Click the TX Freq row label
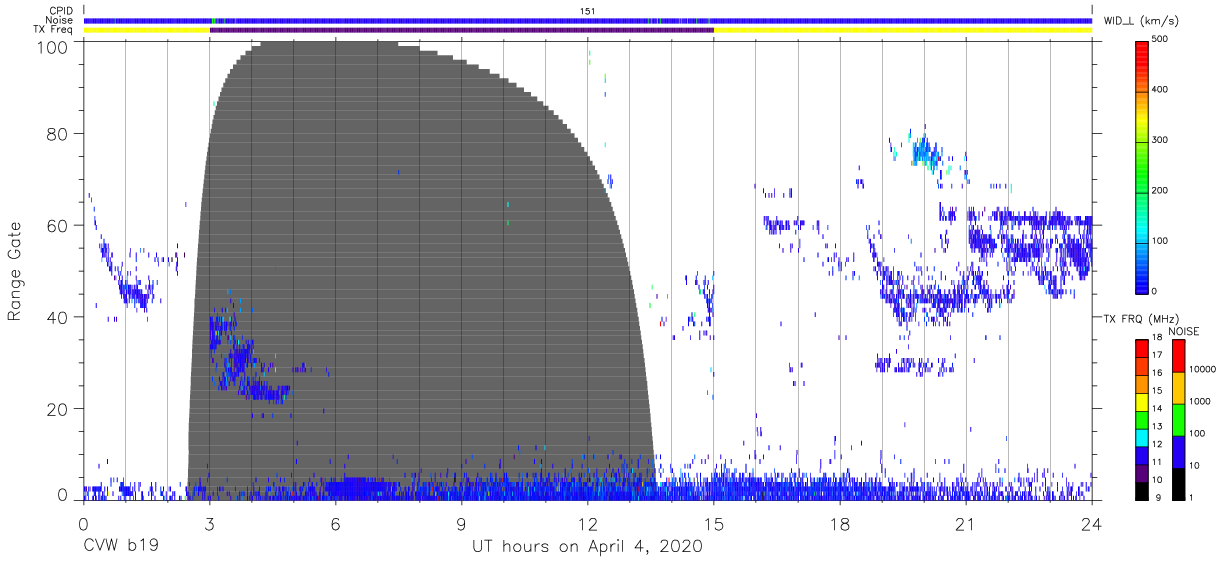This screenshot has height=567, width=1228. (54, 30)
